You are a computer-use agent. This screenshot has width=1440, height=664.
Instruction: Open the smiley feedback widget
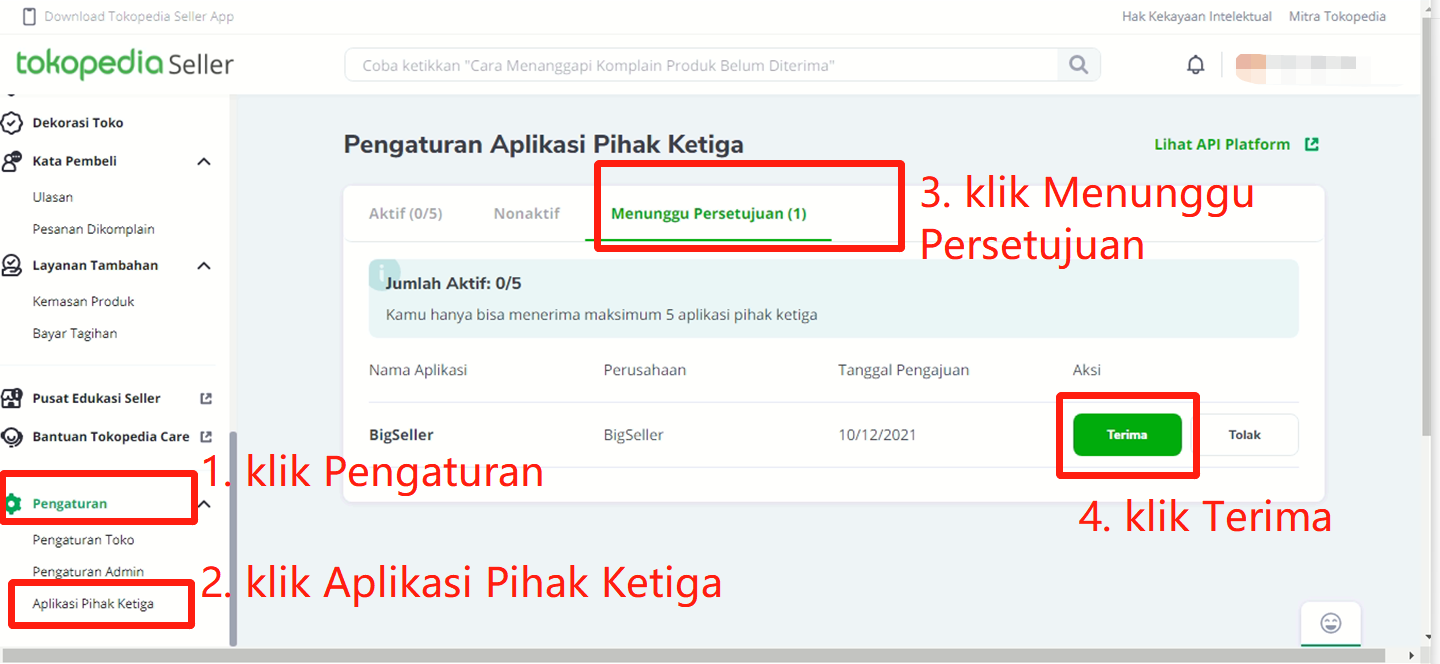click(x=1331, y=623)
